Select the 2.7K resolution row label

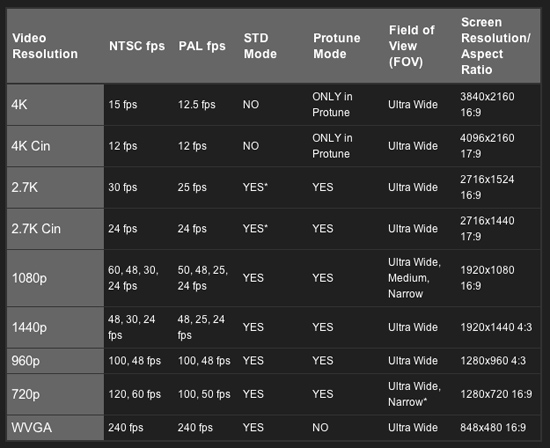coord(55,187)
